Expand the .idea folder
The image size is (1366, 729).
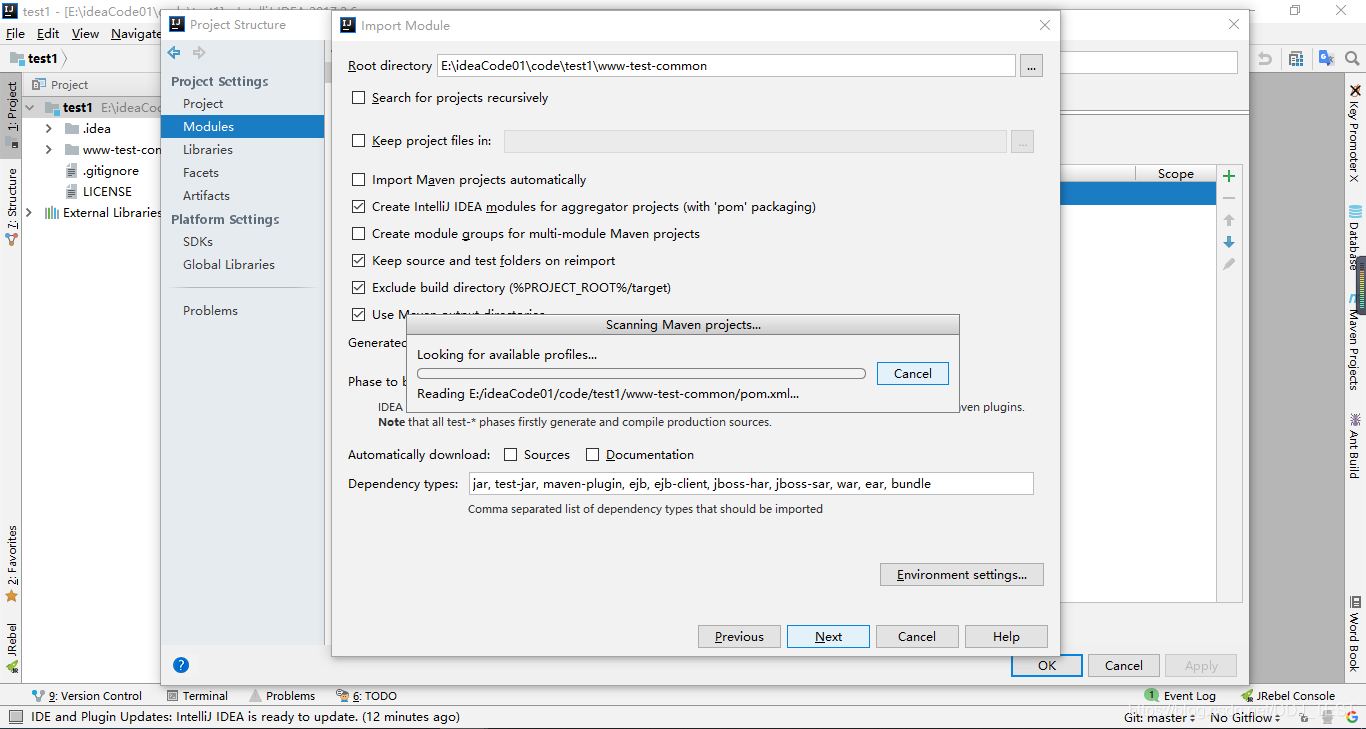point(48,129)
